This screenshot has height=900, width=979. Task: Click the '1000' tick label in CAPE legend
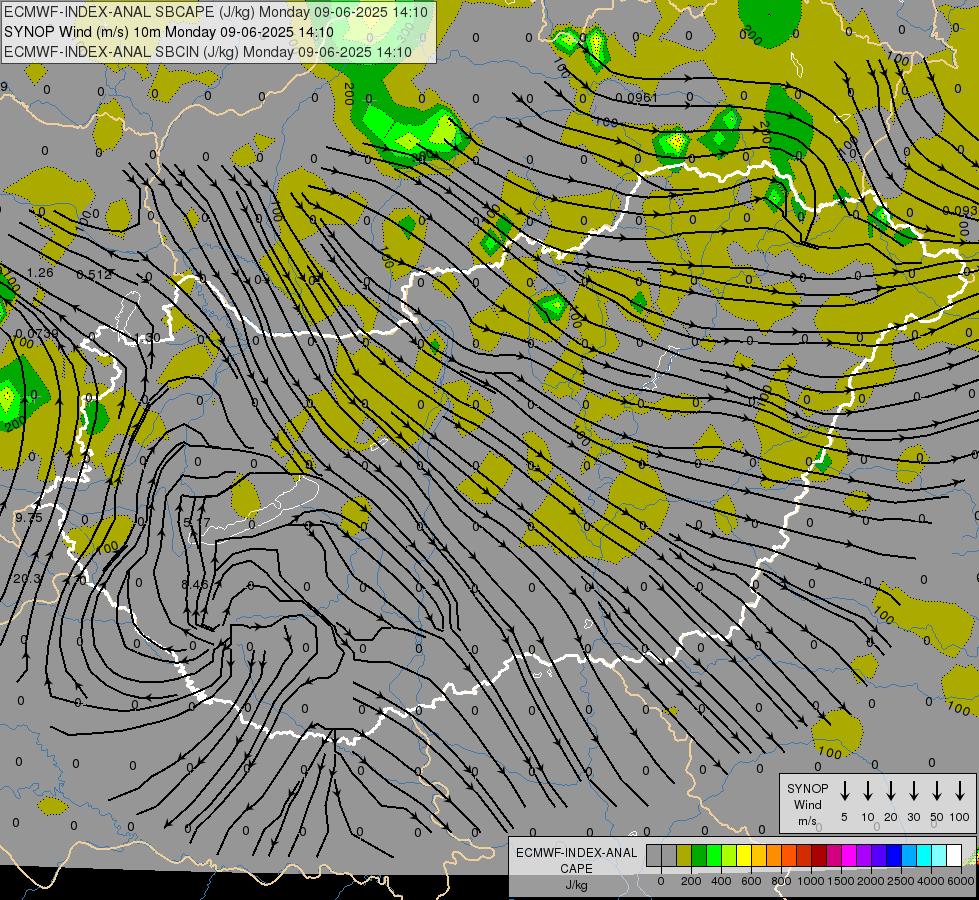coord(811,881)
